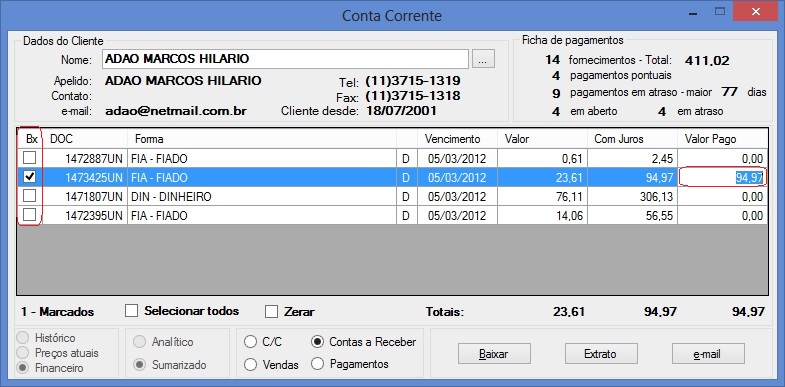Click the Bx column header
This screenshot has width=785, height=387.
[31, 139]
